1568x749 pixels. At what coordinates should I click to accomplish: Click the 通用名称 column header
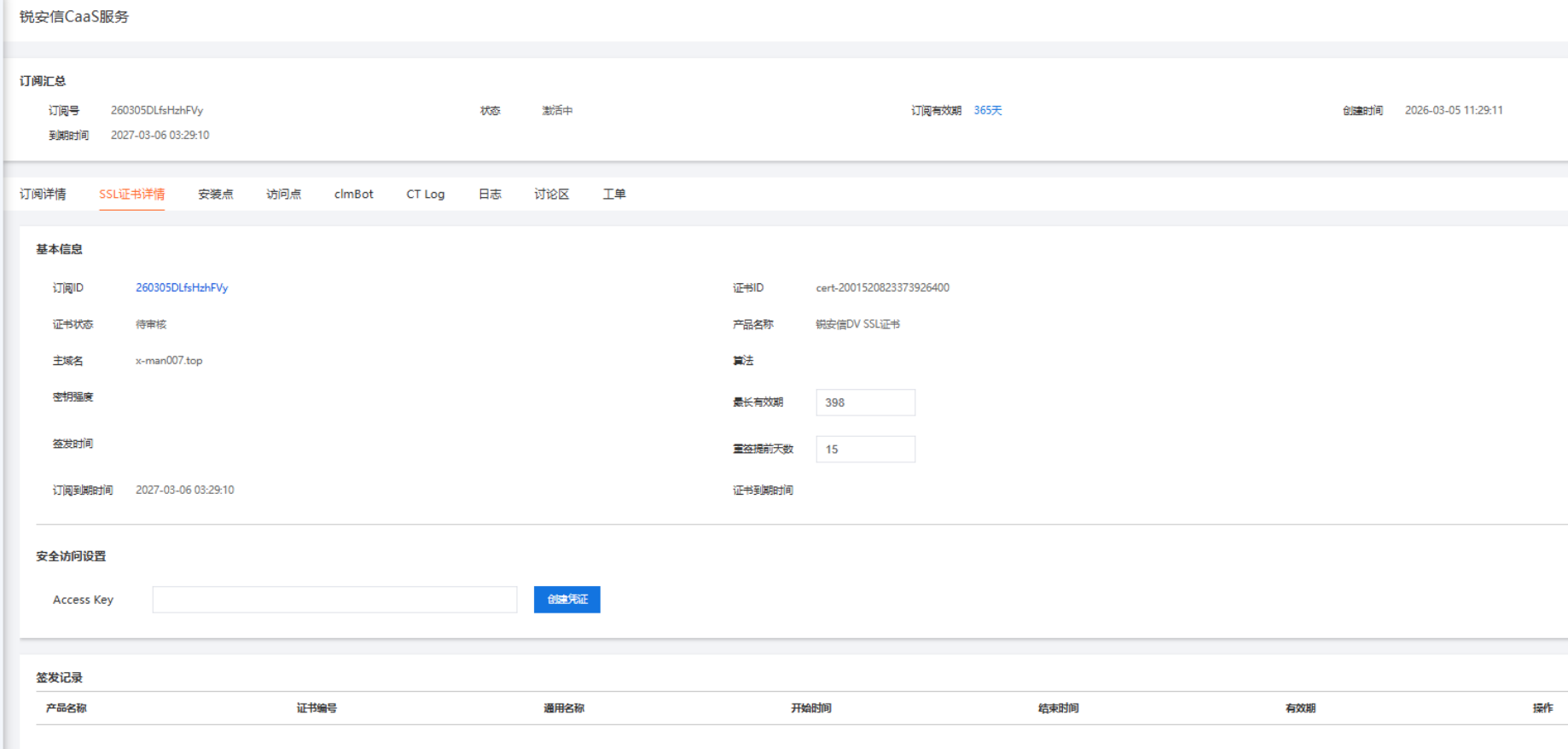click(x=564, y=708)
